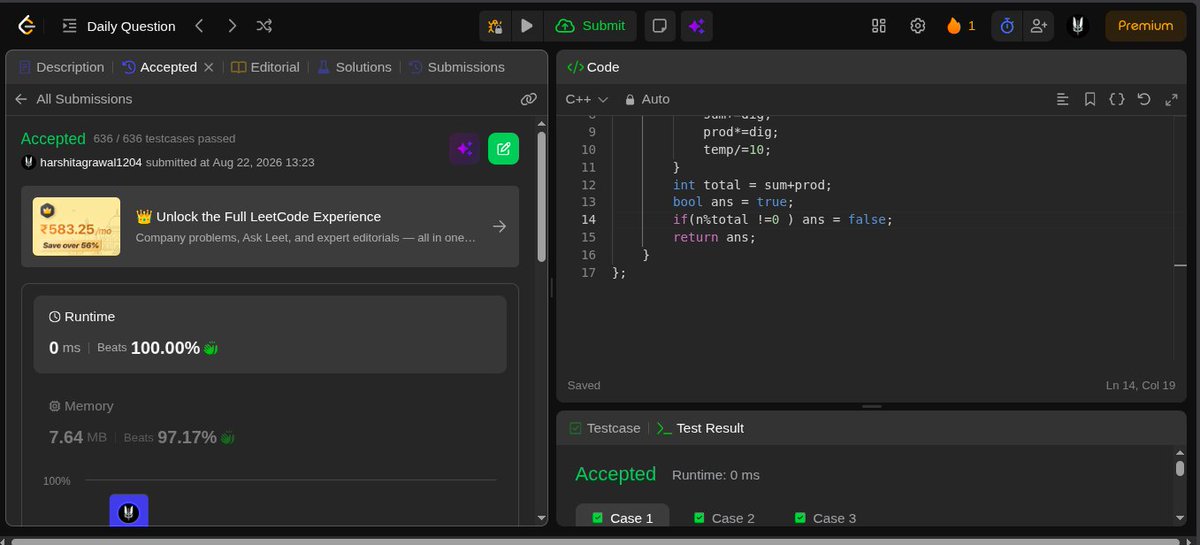Image resolution: width=1200 pixels, height=545 pixels.
Task: Select the Accepted tab
Action: click(159, 67)
